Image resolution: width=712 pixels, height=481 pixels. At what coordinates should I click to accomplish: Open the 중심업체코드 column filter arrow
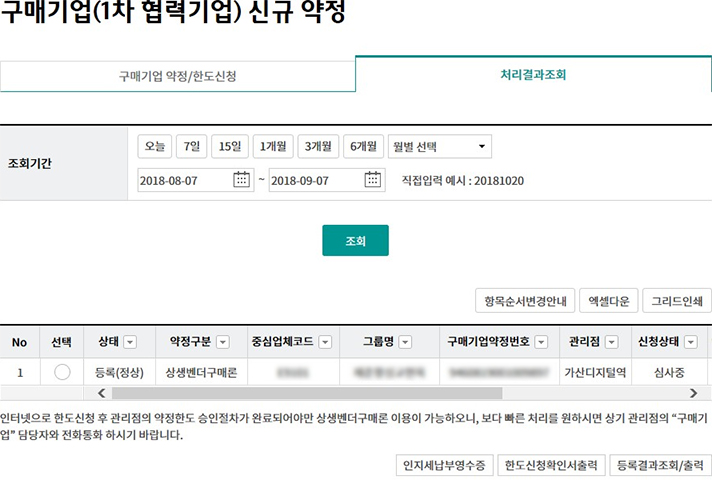pos(323,342)
